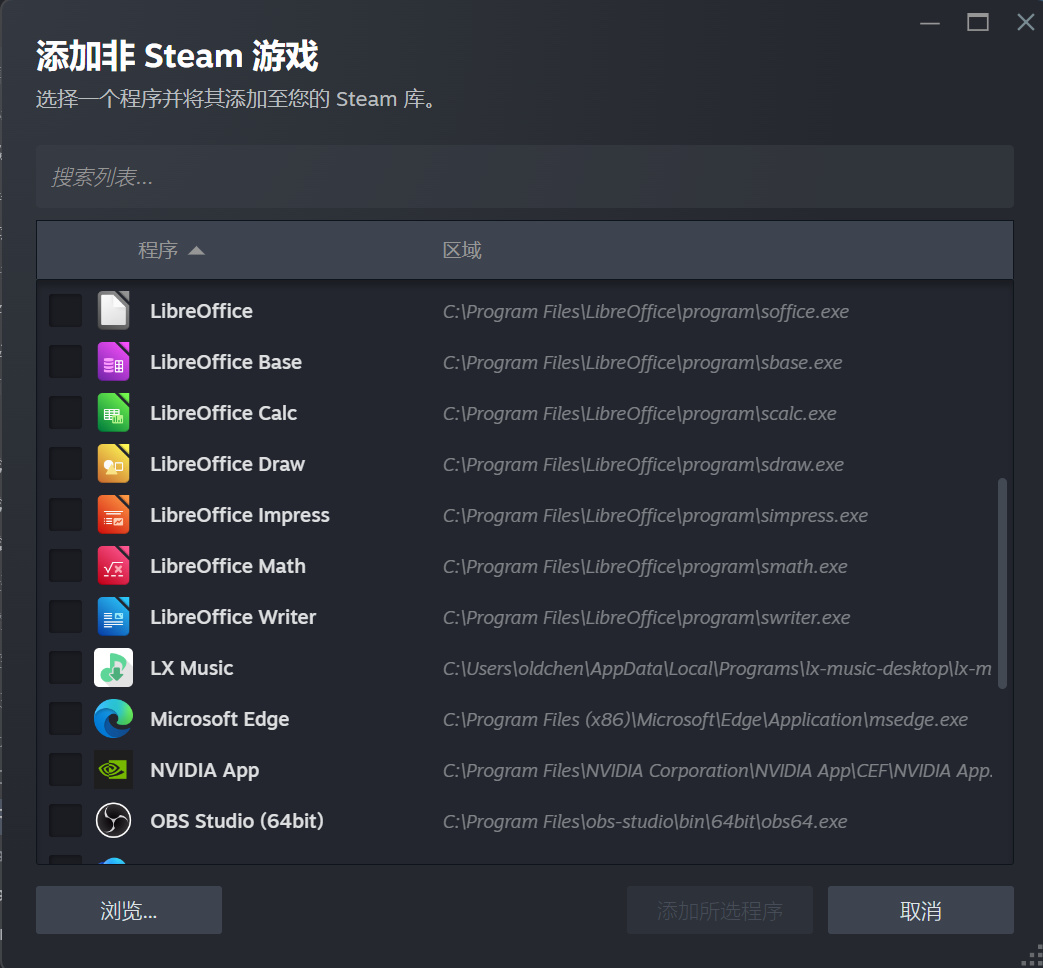Select the NVIDIA App name text
This screenshot has width=1043, height=968.
coord(205,770)
